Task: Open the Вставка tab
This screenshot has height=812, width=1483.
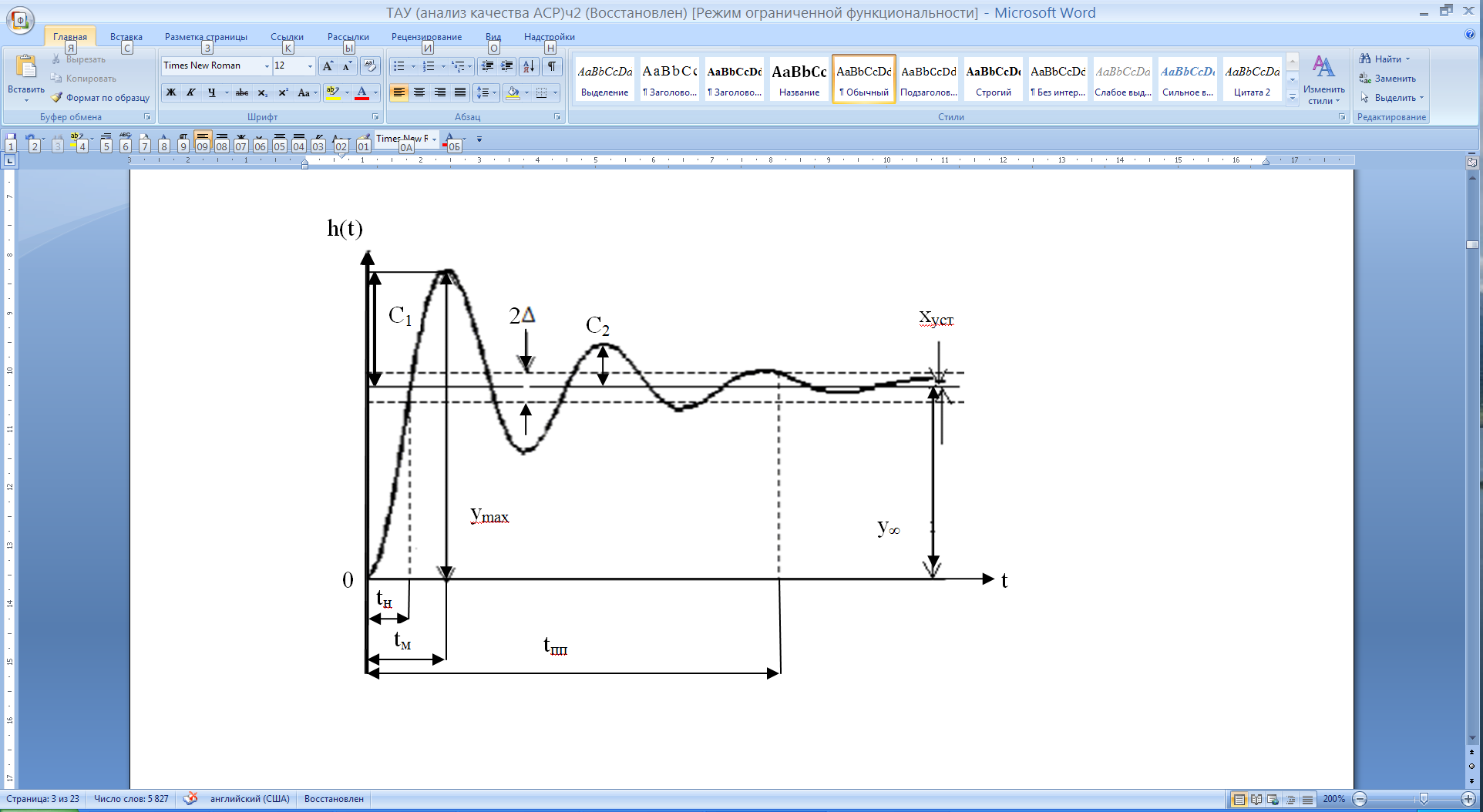Action: (126, 37)
